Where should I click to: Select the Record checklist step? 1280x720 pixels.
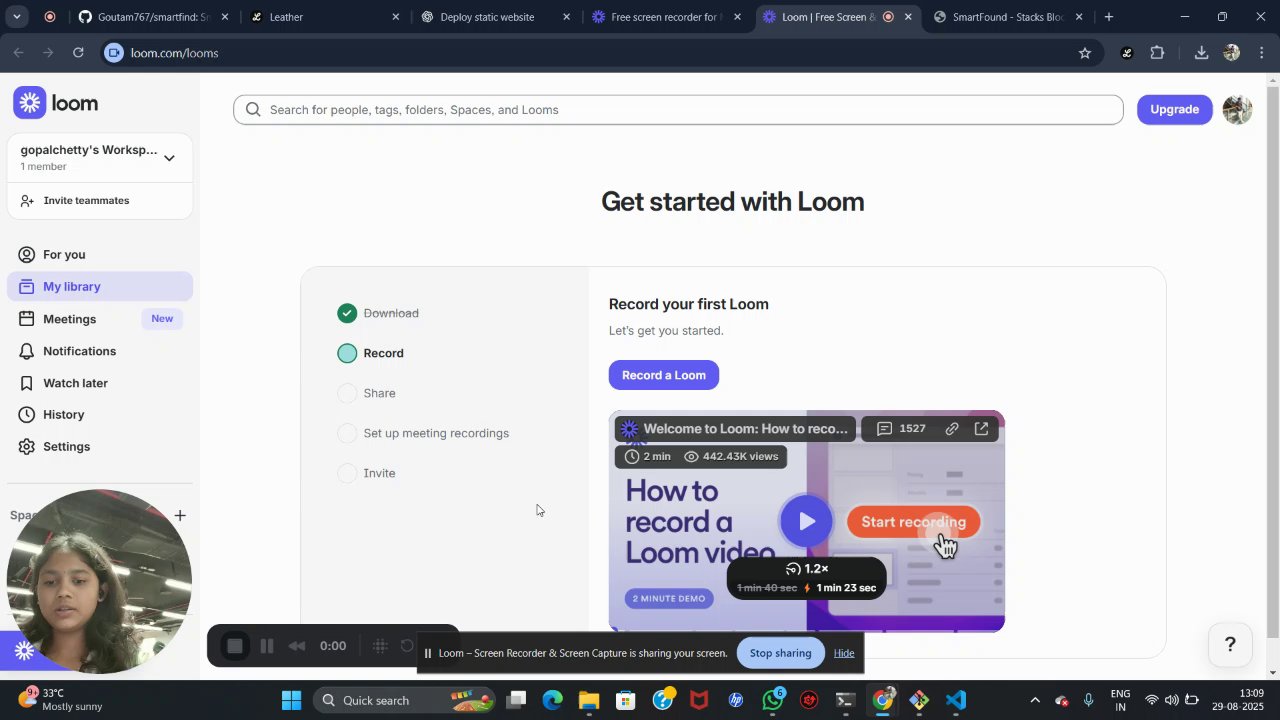point(371,353)
